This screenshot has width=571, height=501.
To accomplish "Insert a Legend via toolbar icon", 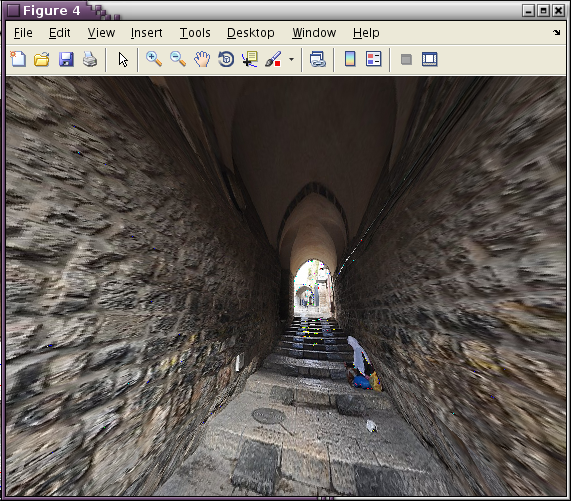I will coord(374,59).
